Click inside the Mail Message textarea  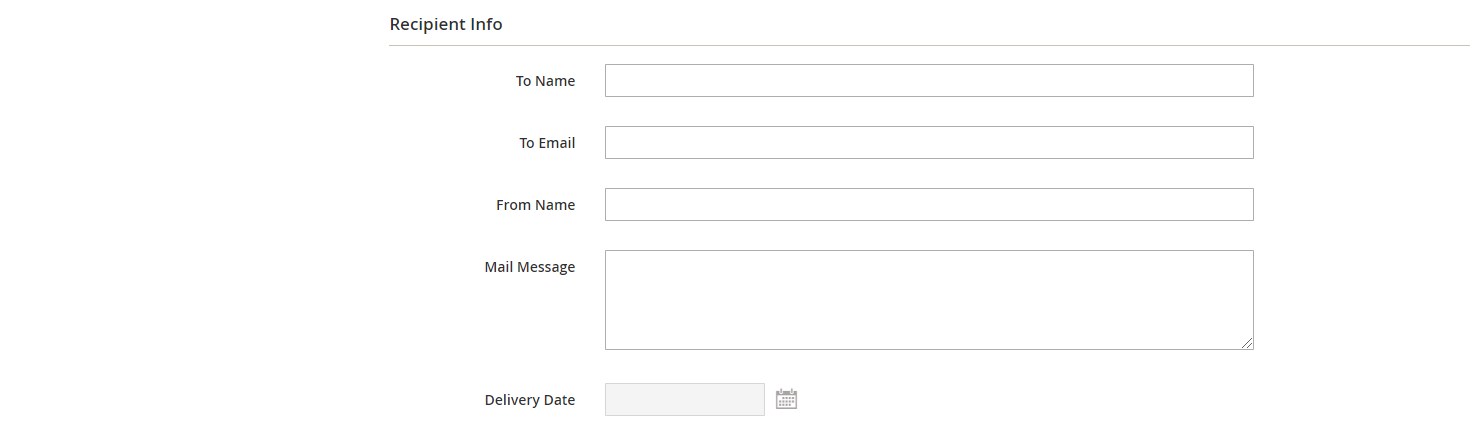click(928, 300)
